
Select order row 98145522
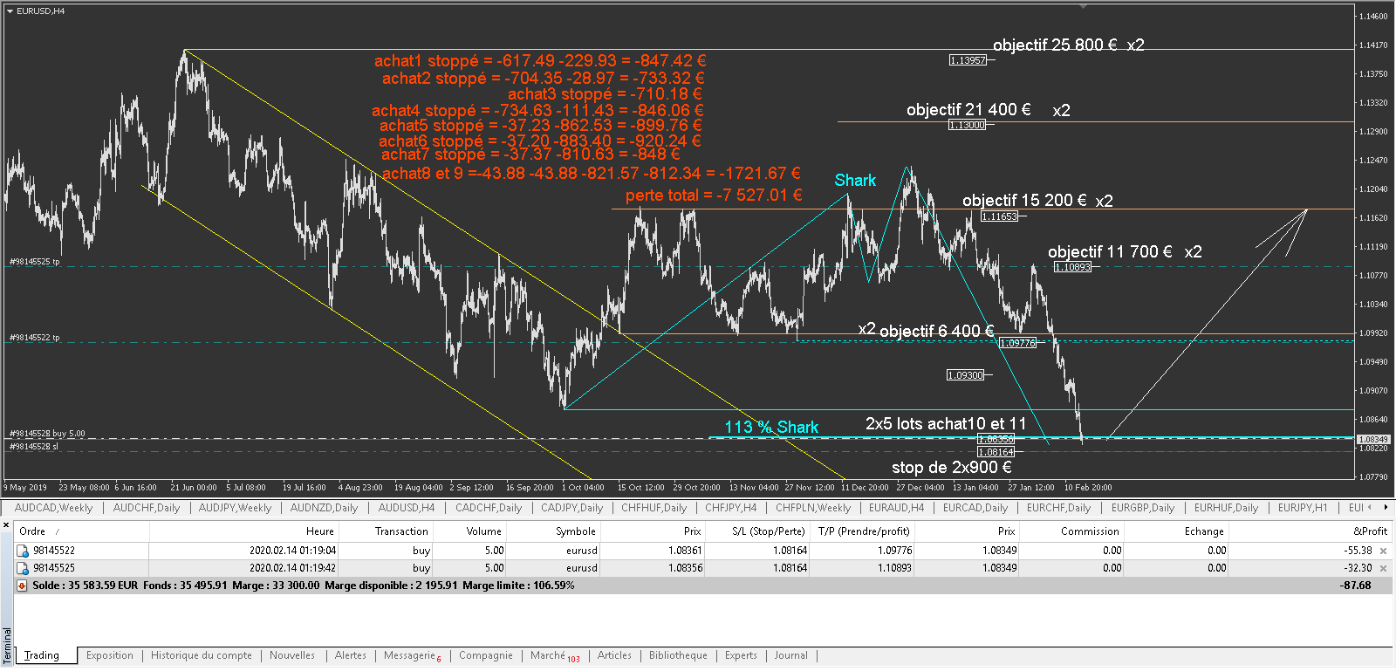[702, 551]
